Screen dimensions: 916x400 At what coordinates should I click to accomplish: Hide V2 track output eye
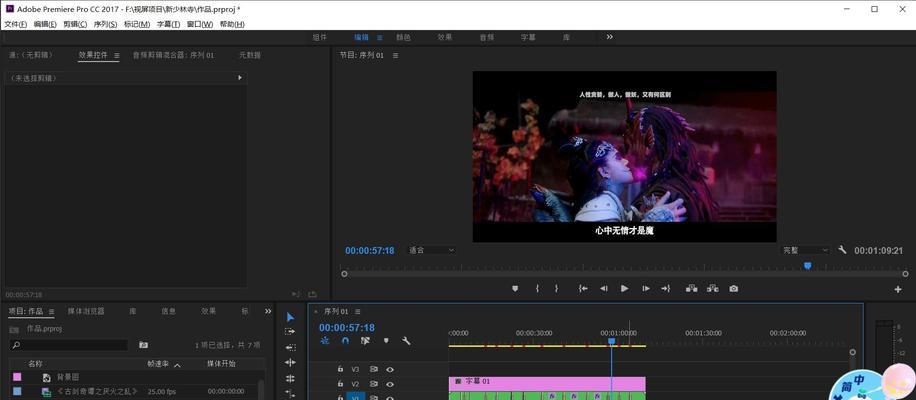(x=390, y=384)
